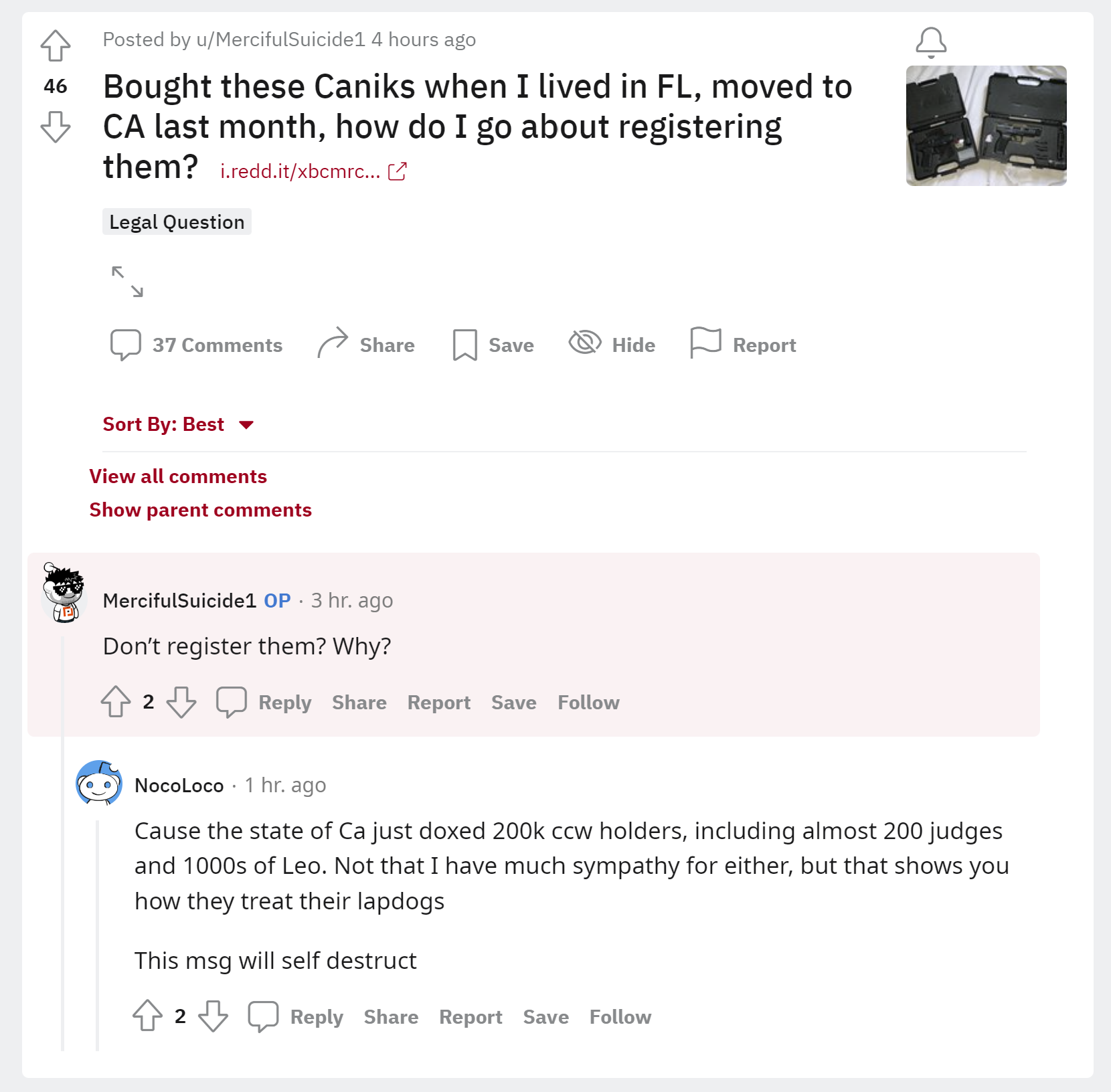1111x1092 pixels.
Task: Show parent comments
Action: 201,510
